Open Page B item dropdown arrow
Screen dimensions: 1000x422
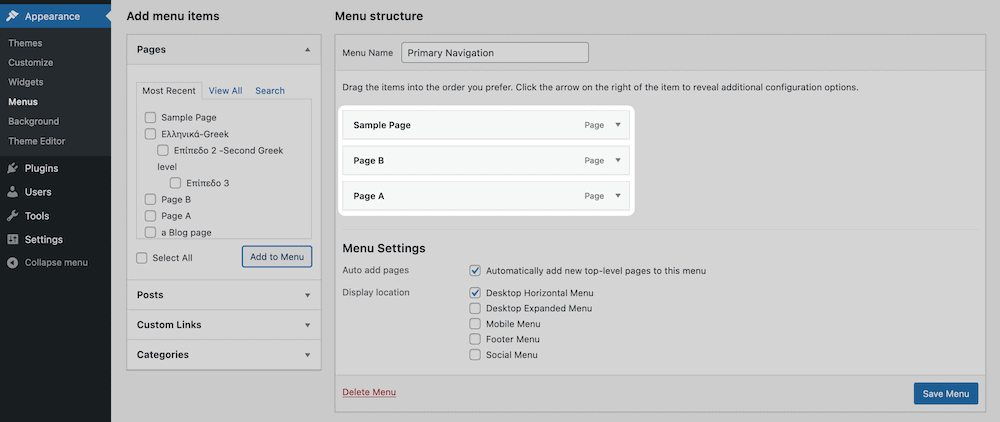click(x=618, y=160)
